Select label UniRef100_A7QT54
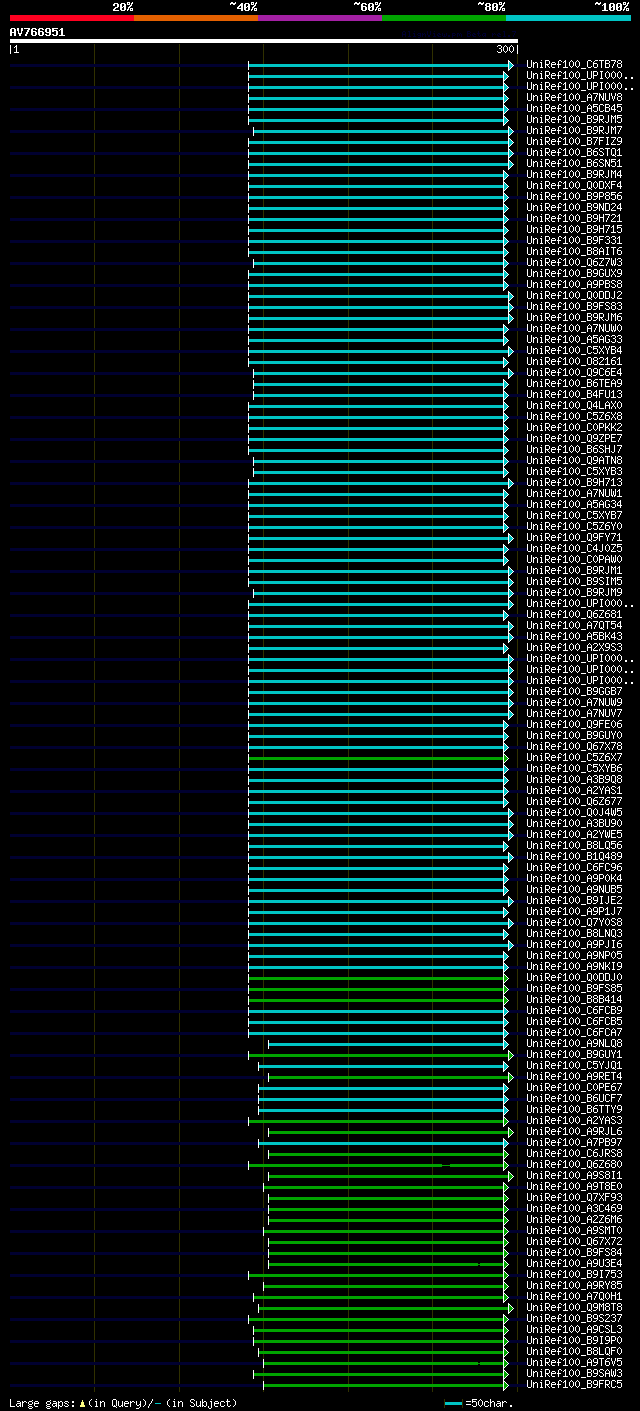 tap(574, 626)
